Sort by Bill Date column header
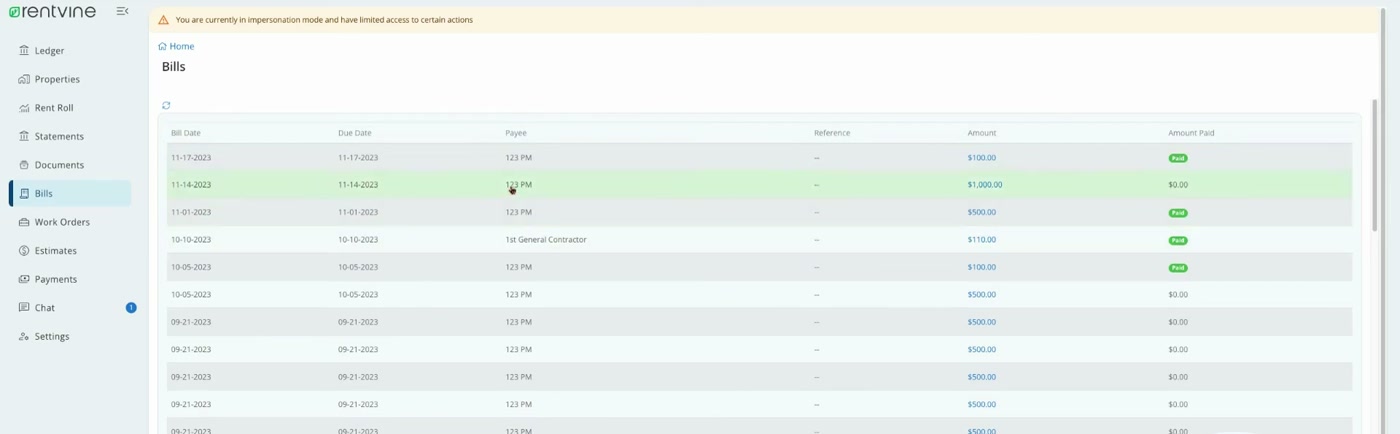The height and width of the screenshot is (434, 1400). (186, 133)
